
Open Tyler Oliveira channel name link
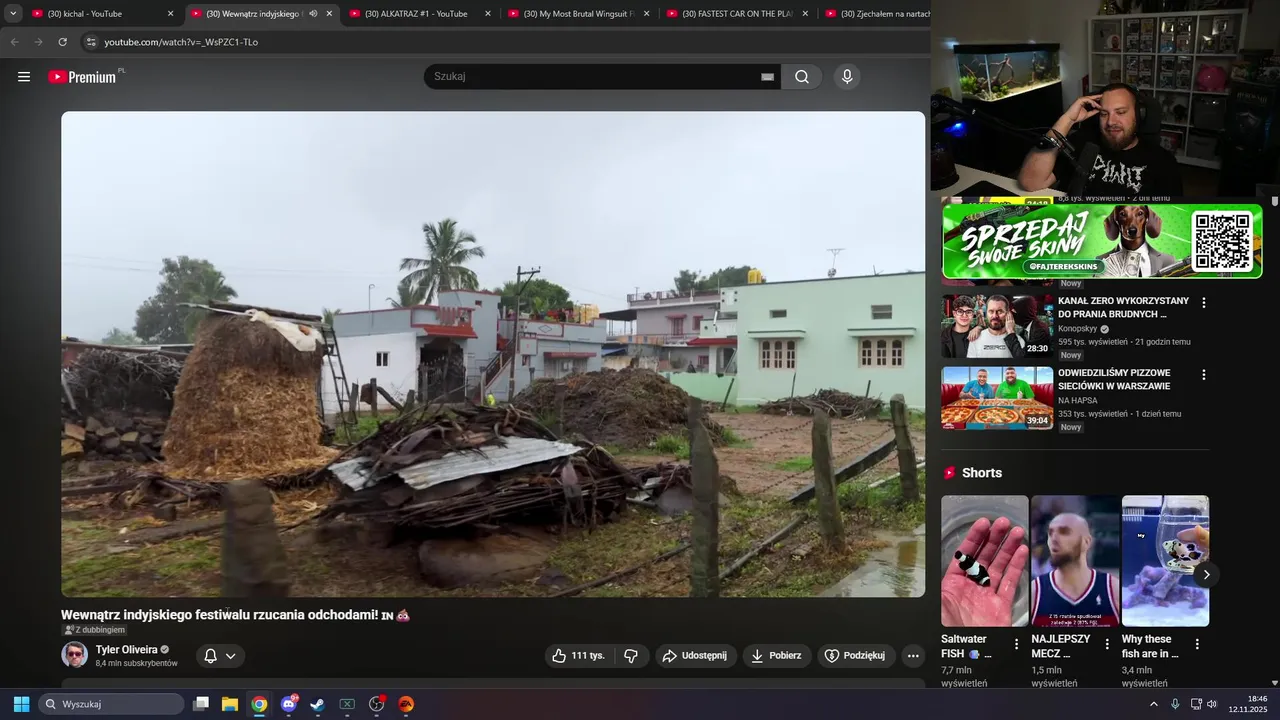point(127,649)
